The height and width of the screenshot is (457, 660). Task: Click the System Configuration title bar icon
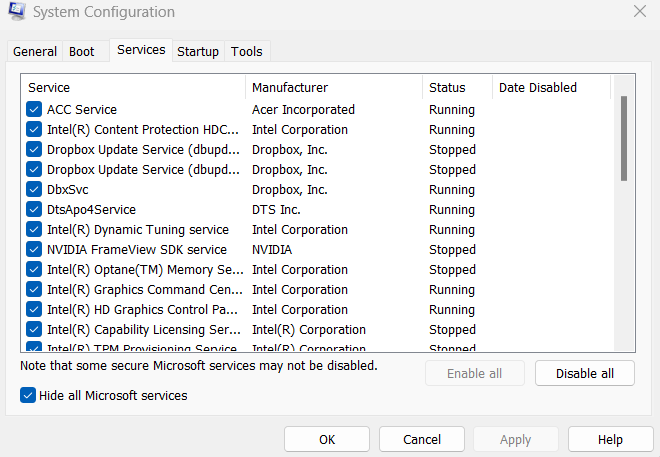click(x=16, y=13)
